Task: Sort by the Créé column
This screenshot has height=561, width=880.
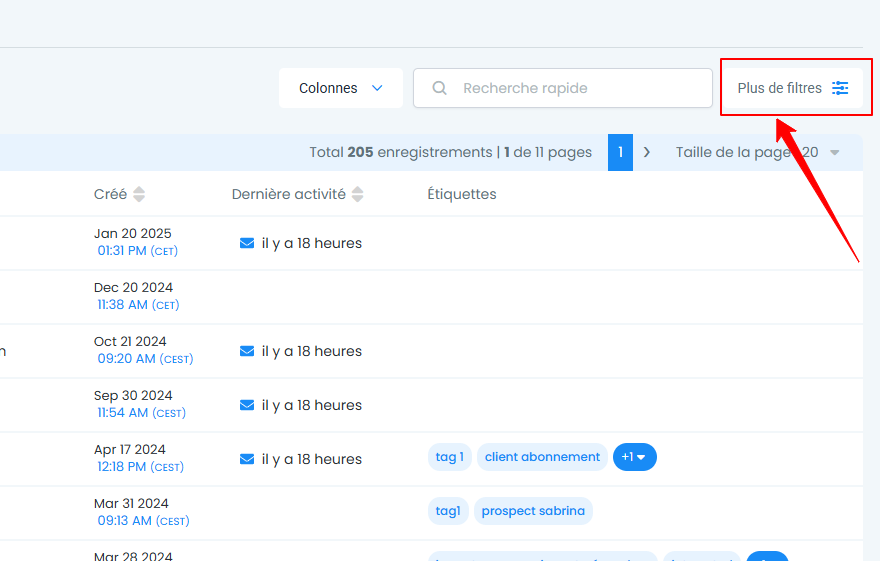Action: (x=119, y=194)
